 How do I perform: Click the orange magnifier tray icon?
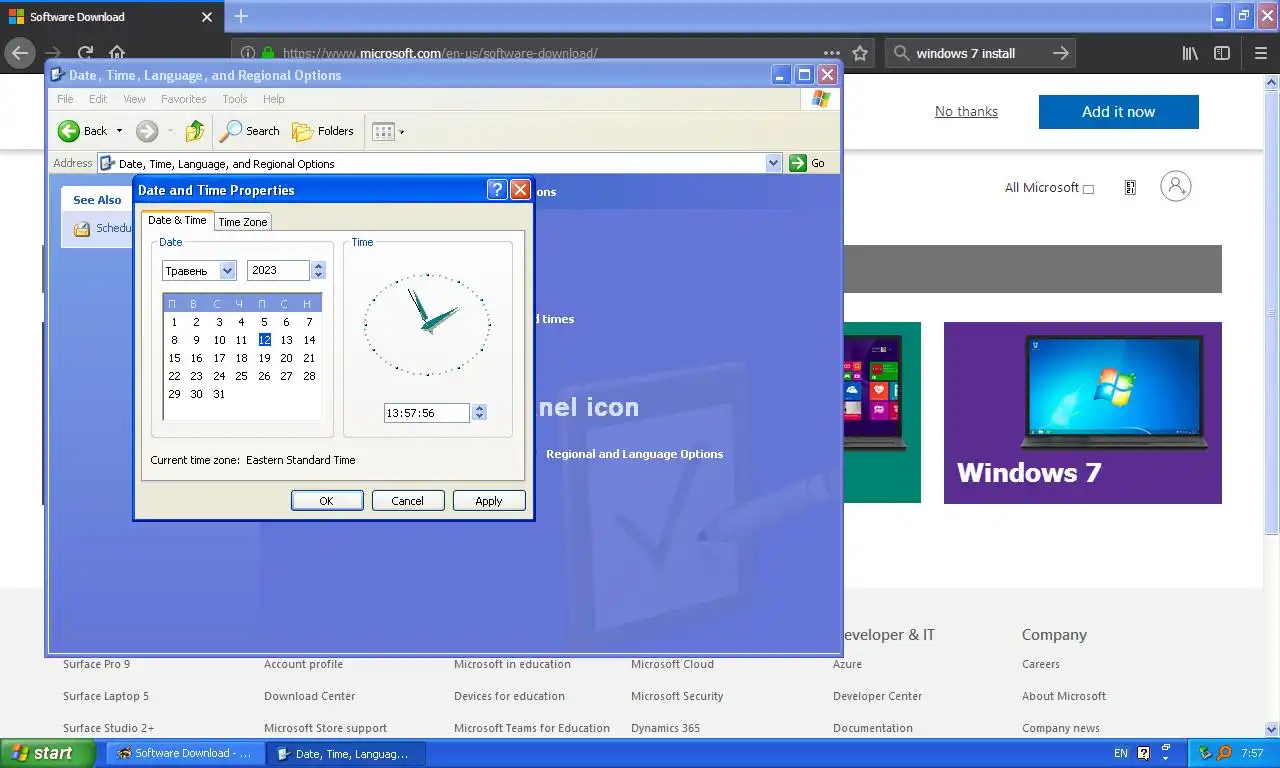[1223, 753]
